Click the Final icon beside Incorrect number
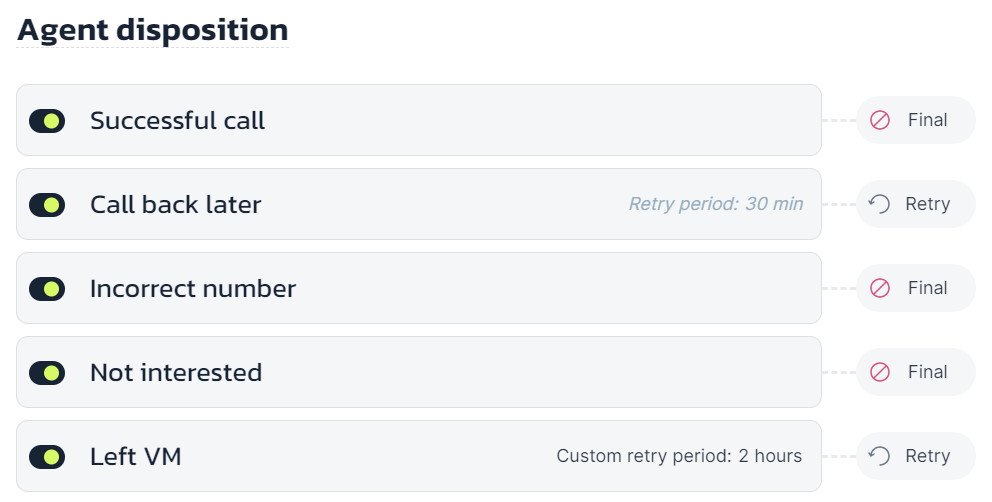This screenshot has height=502, width=992. pos(880,288)
